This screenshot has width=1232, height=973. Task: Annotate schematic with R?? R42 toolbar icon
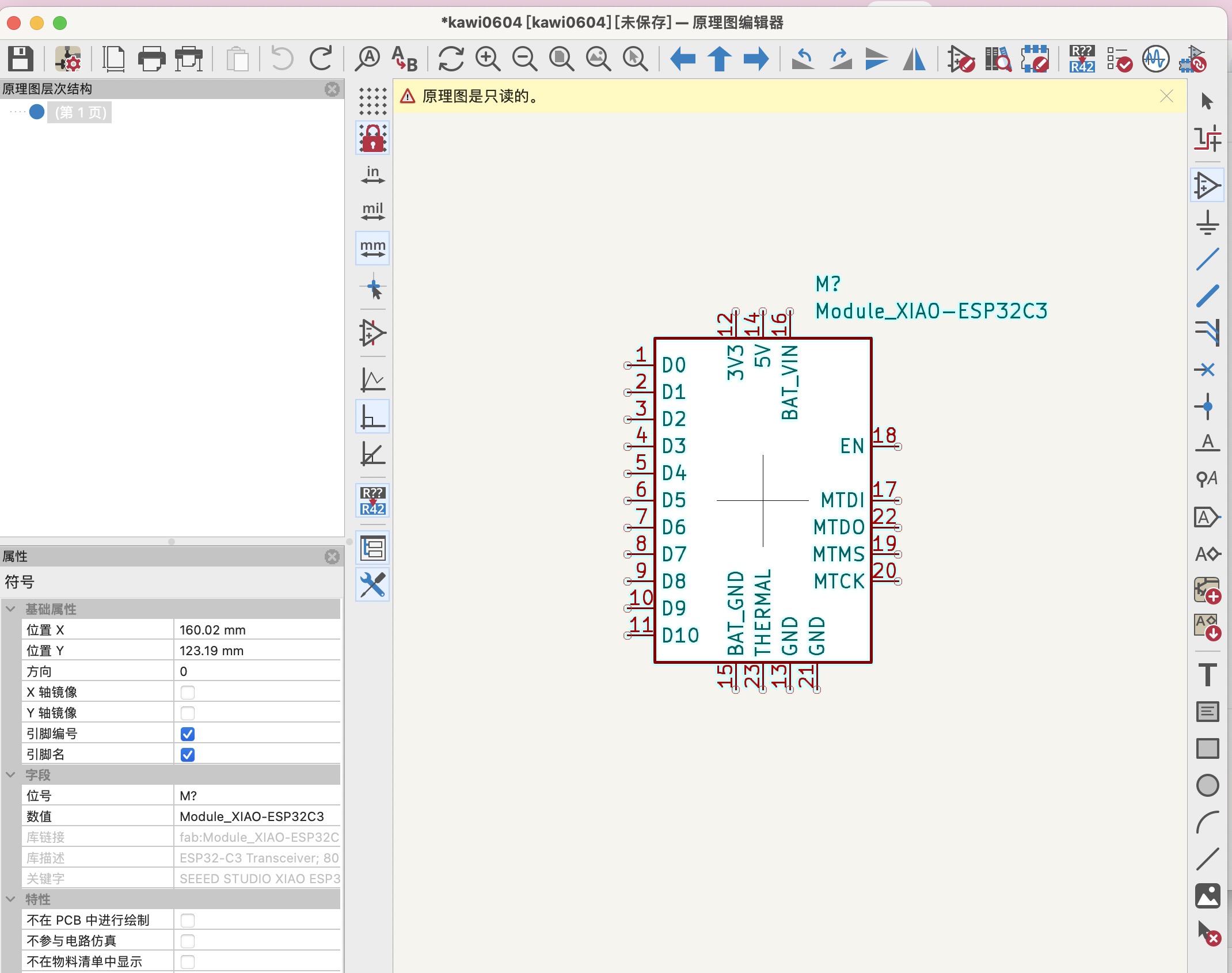[x=1082, y=58]
